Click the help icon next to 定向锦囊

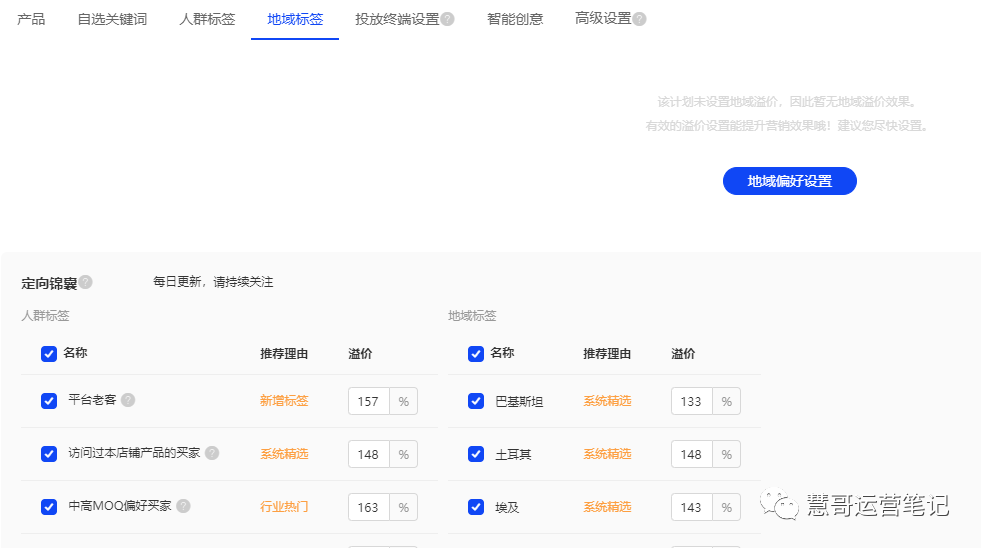86,282
